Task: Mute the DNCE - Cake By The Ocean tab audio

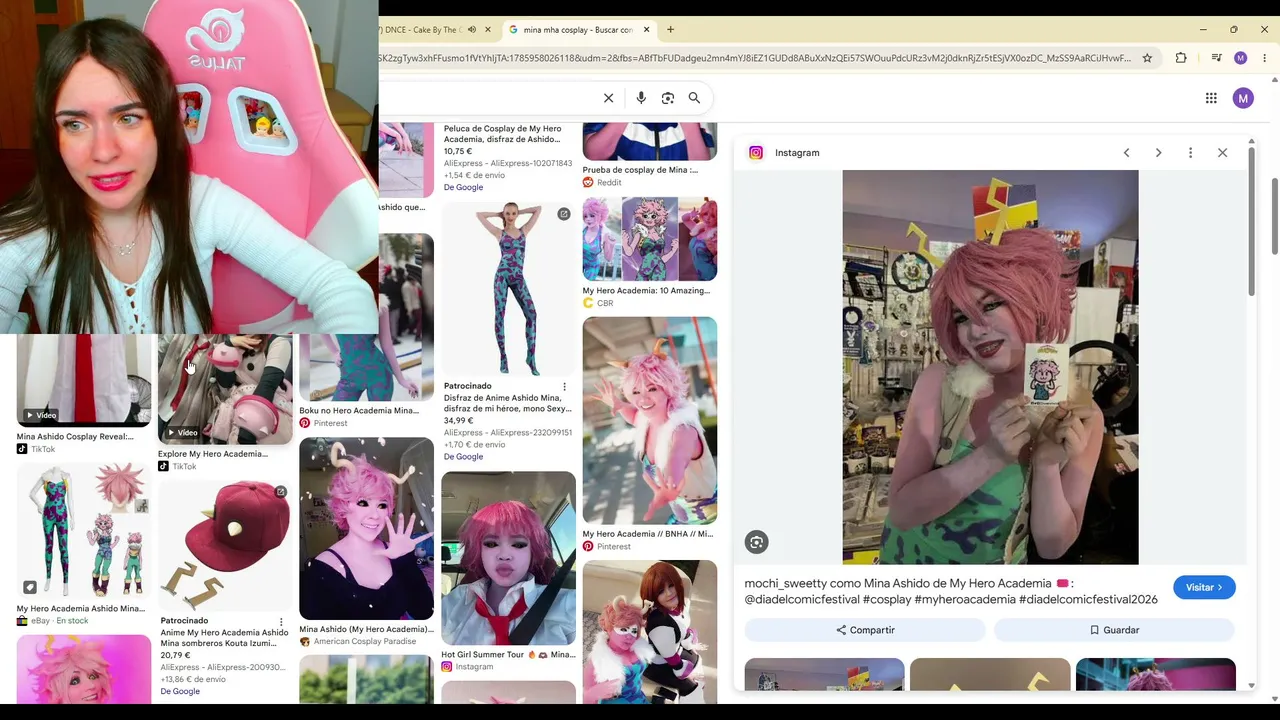Action: 472,30
